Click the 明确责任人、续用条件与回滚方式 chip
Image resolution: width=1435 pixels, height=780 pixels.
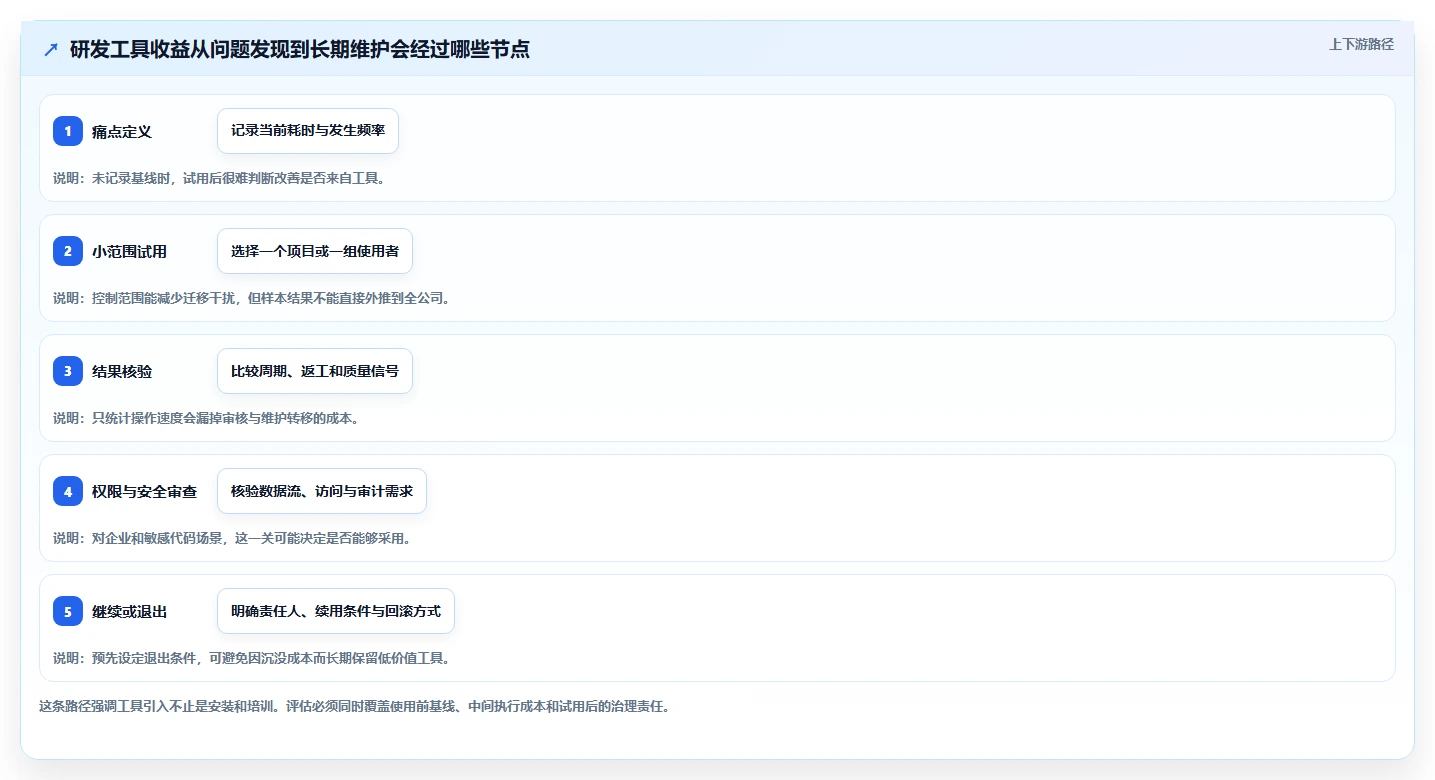click(336, 611)
